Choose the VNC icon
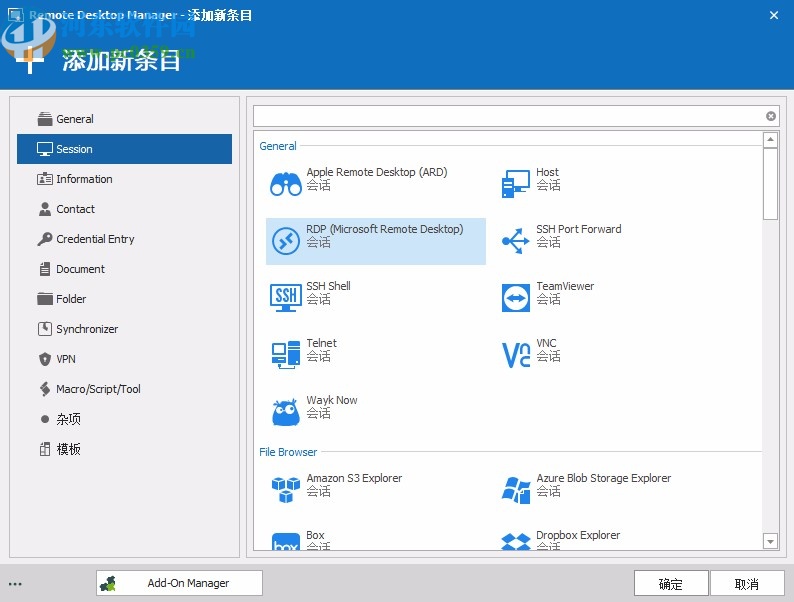 point(515,354)
